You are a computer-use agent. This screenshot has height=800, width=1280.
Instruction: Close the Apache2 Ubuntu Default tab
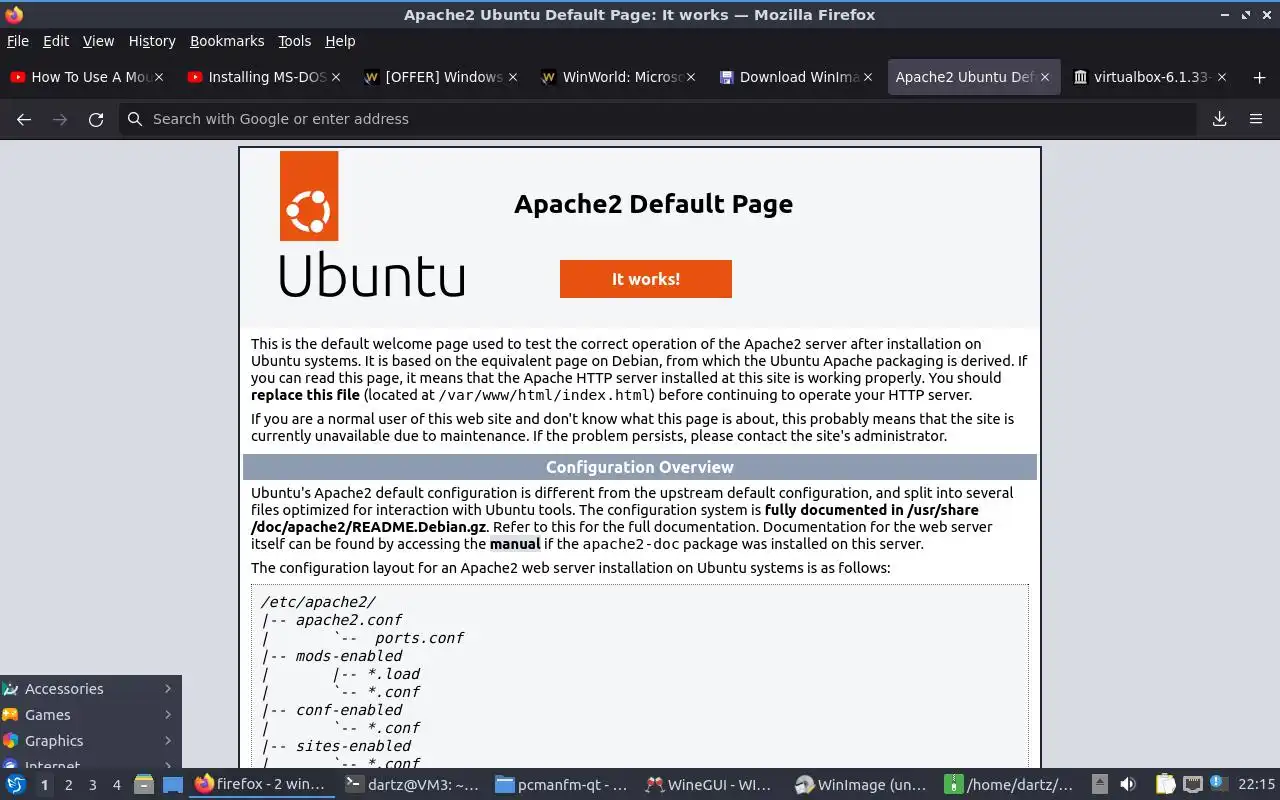tap(1045, 77)
